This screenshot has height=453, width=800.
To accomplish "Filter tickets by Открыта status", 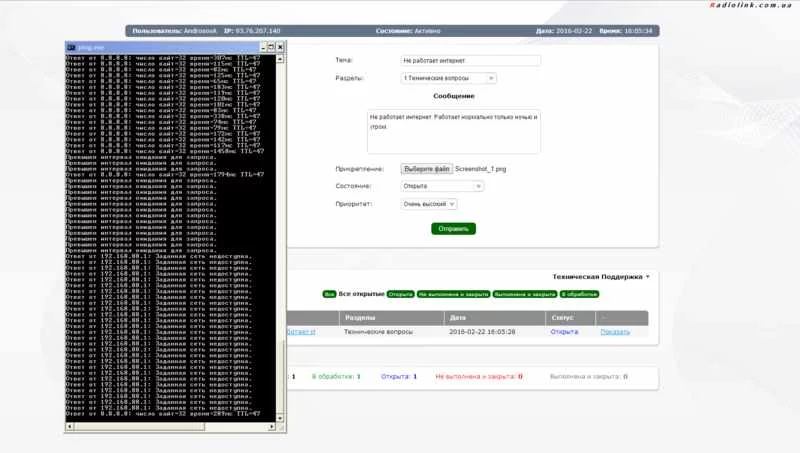I will tap(400, 294).
